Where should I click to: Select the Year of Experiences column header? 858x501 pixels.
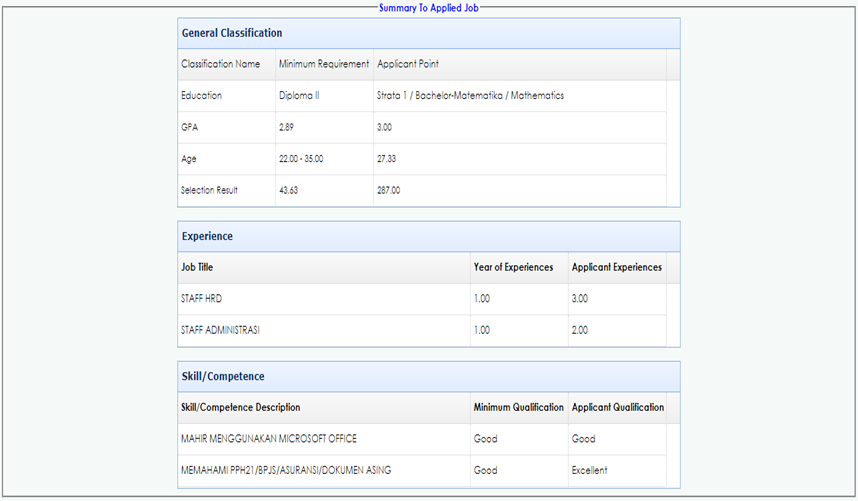[513, 268]
